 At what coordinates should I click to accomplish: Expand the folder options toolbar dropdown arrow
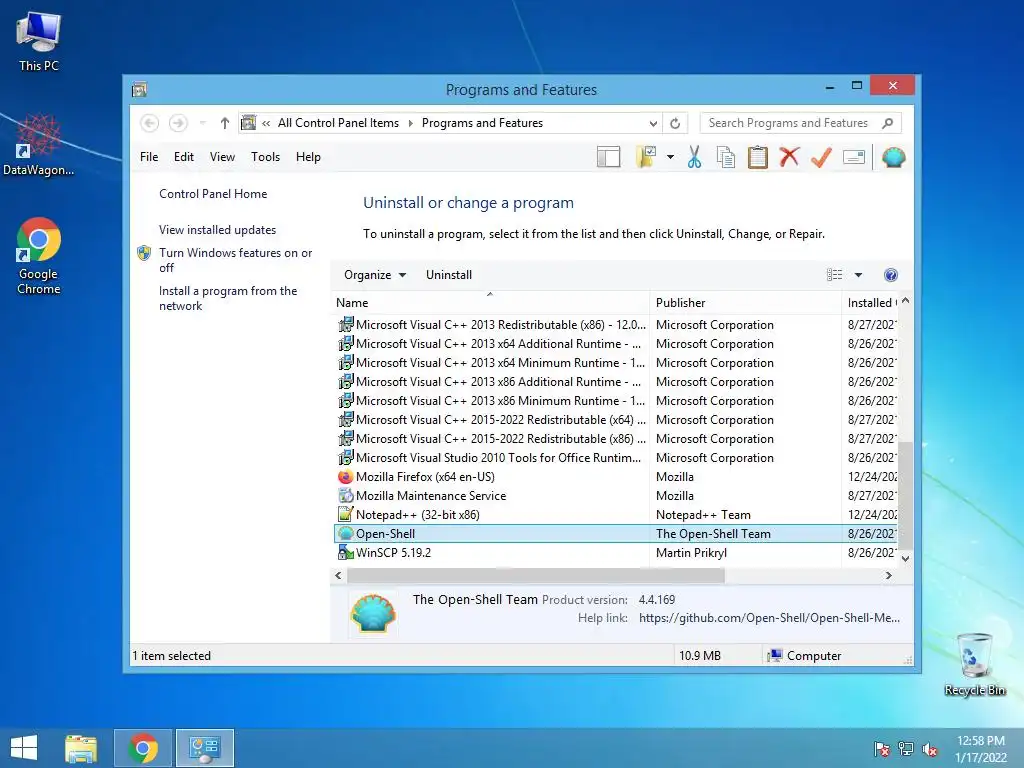(670, 157)
